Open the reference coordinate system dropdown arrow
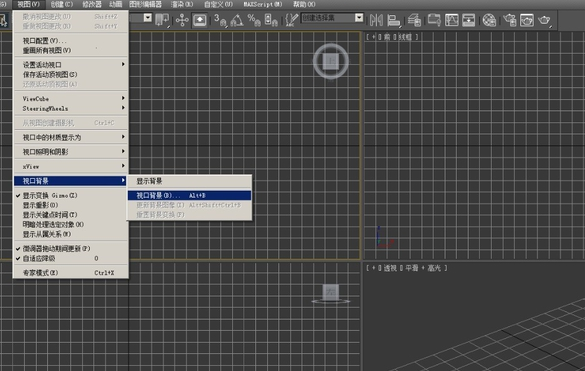 [x=148, y=18]
